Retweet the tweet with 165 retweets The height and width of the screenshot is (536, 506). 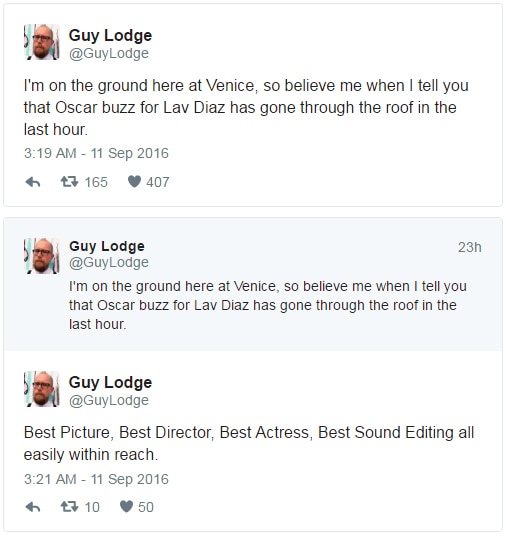point(69,182)
